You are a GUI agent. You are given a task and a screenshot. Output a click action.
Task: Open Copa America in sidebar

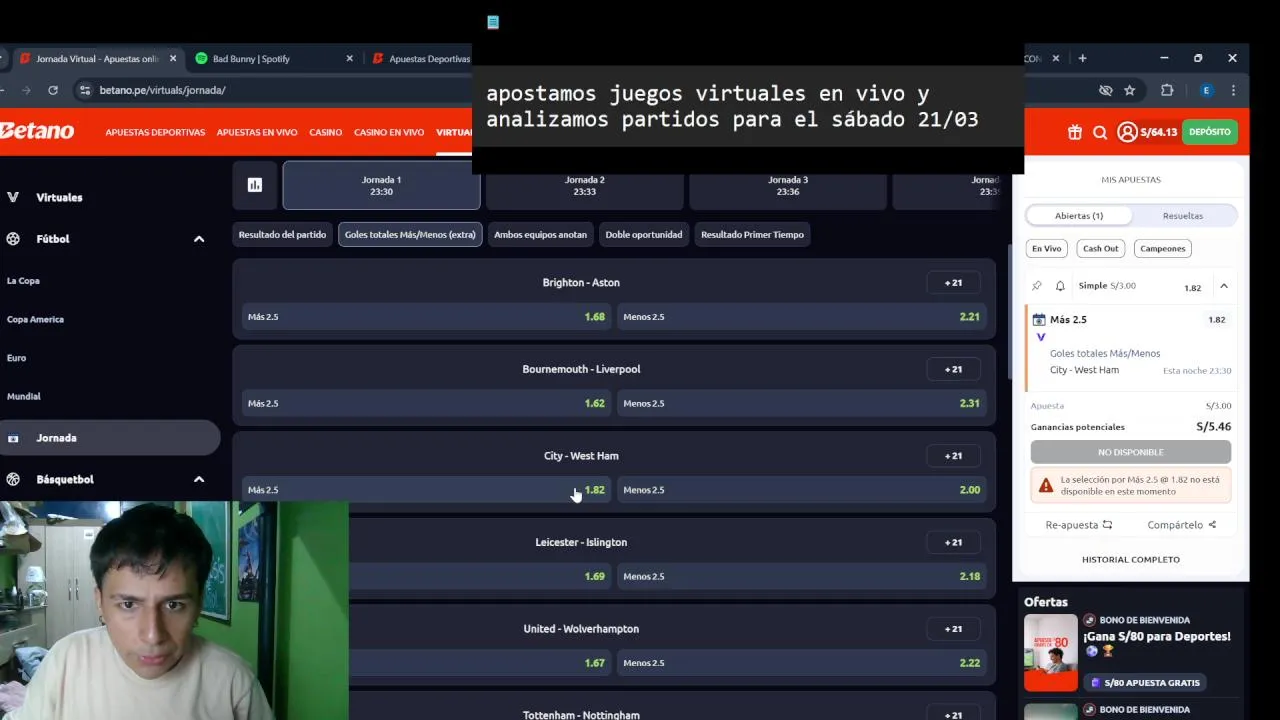click(35, 319)
